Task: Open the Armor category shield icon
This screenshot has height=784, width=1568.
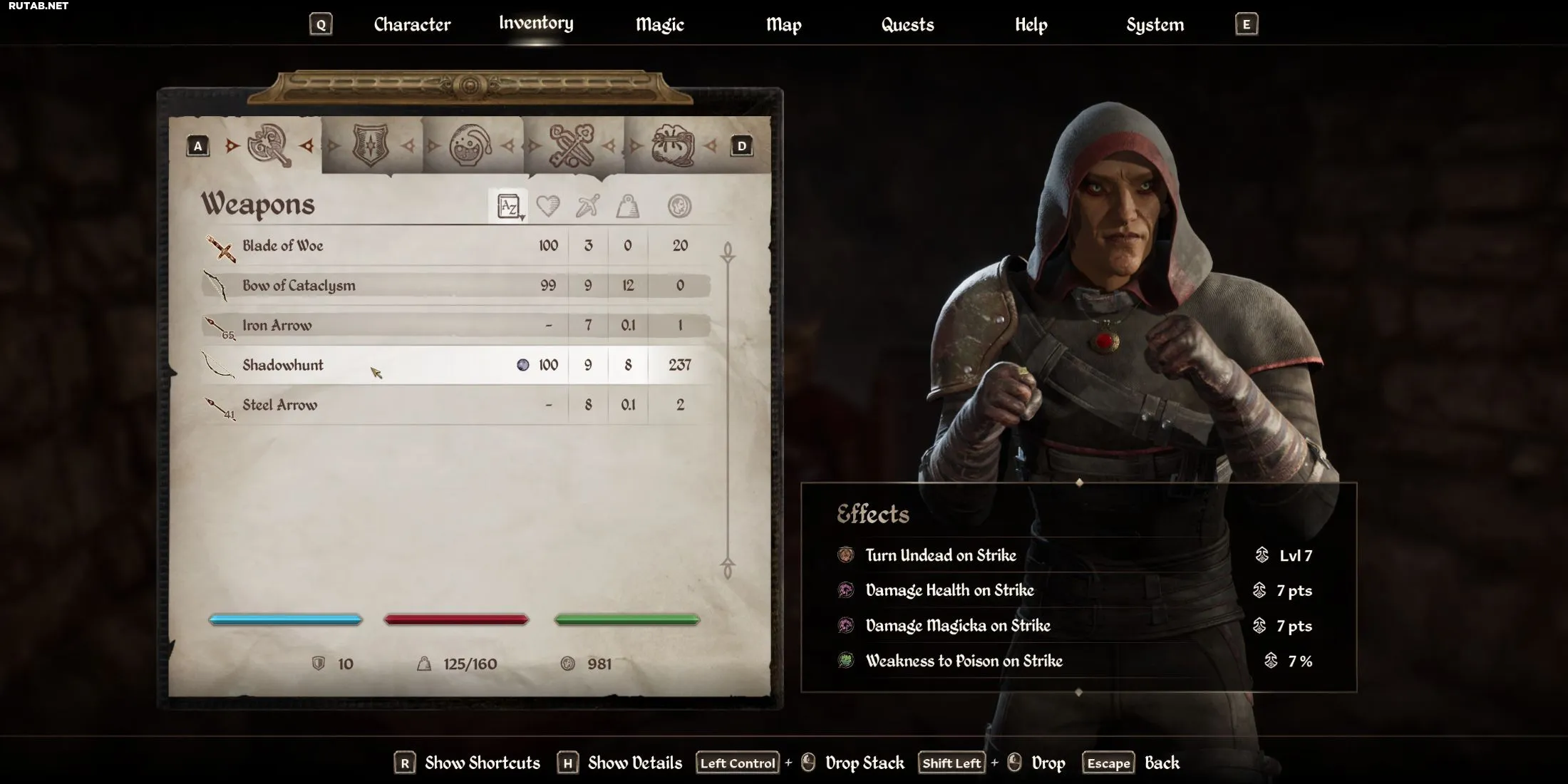Action: pyautogui.click(x=371, y=145)
